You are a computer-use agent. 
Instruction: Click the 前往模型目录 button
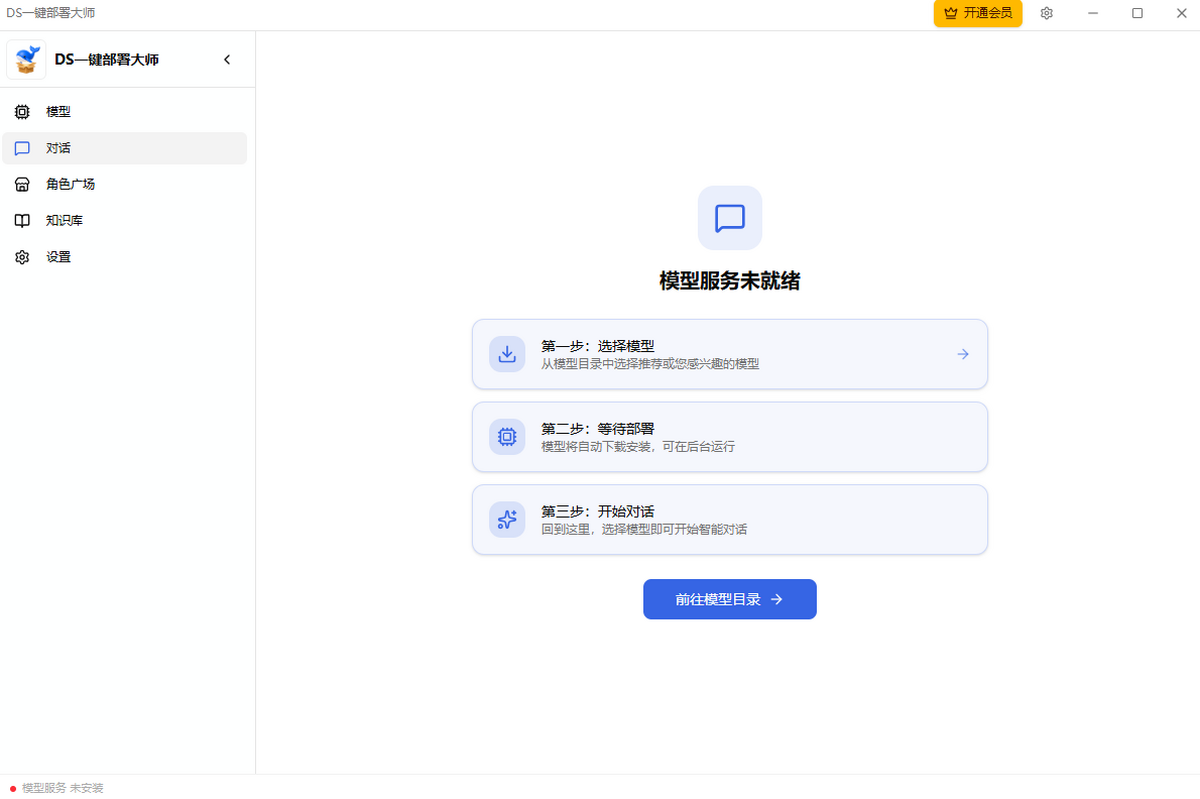coord(730,599)
